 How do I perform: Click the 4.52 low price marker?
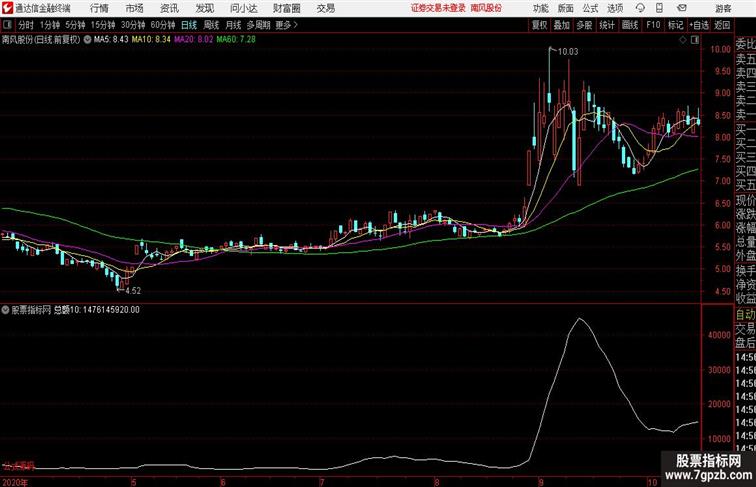[133, 291]
